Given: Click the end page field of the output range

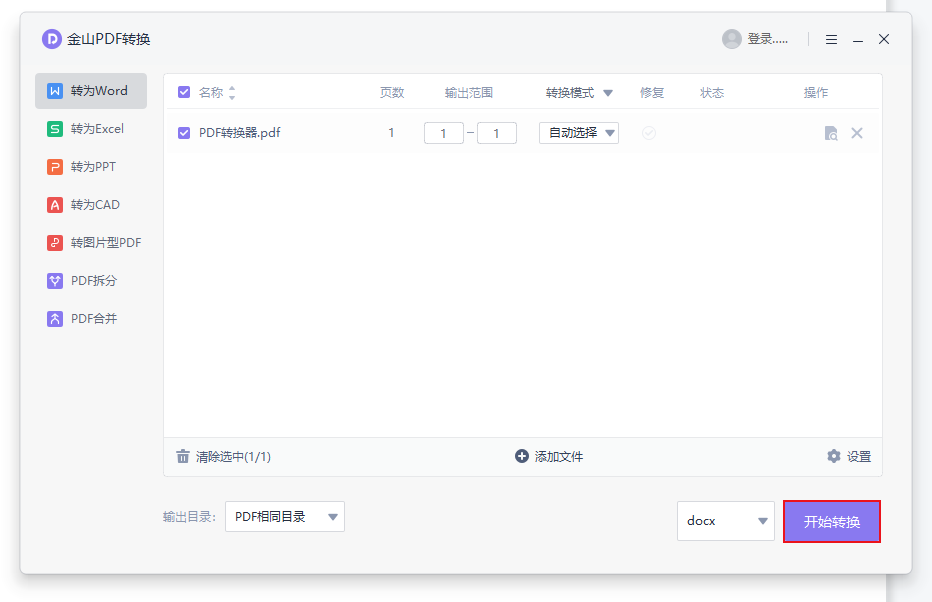Looking at the screenshot, I should click(x=496, y=133).
